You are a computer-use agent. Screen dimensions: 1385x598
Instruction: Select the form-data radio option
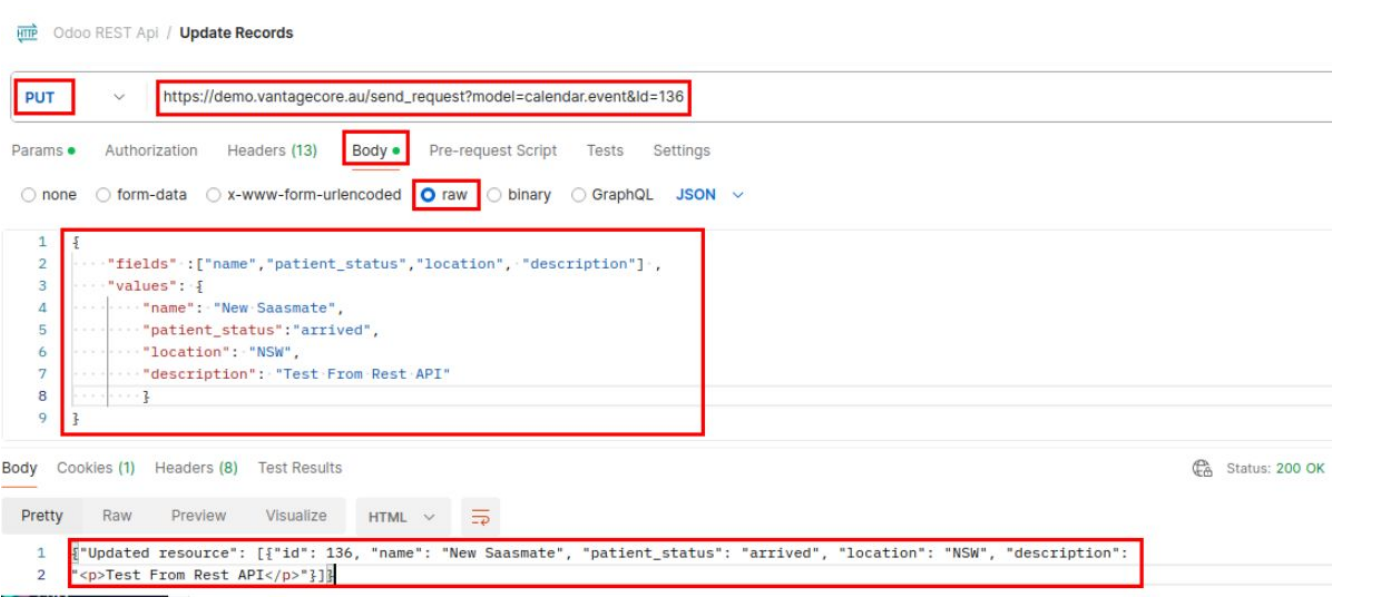[103, 195]
